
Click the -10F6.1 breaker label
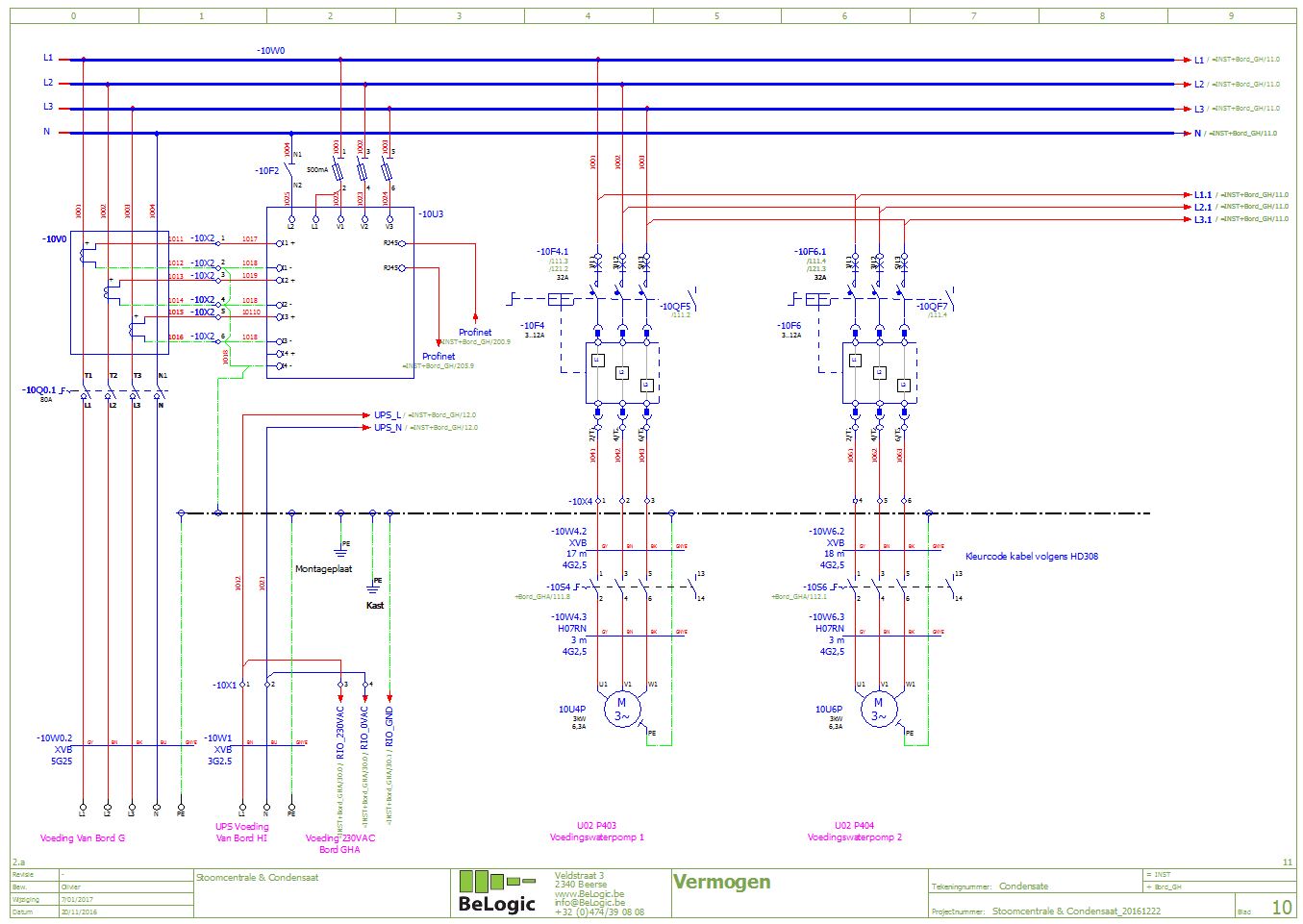tap(810, 252)
